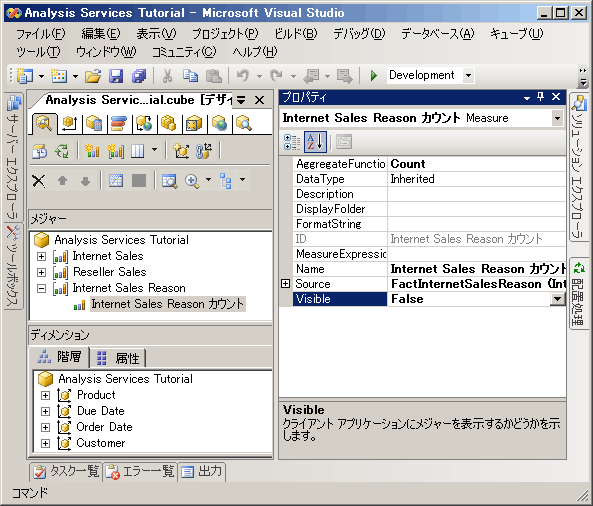Click the Paste clipboard icon

[214, 76]
